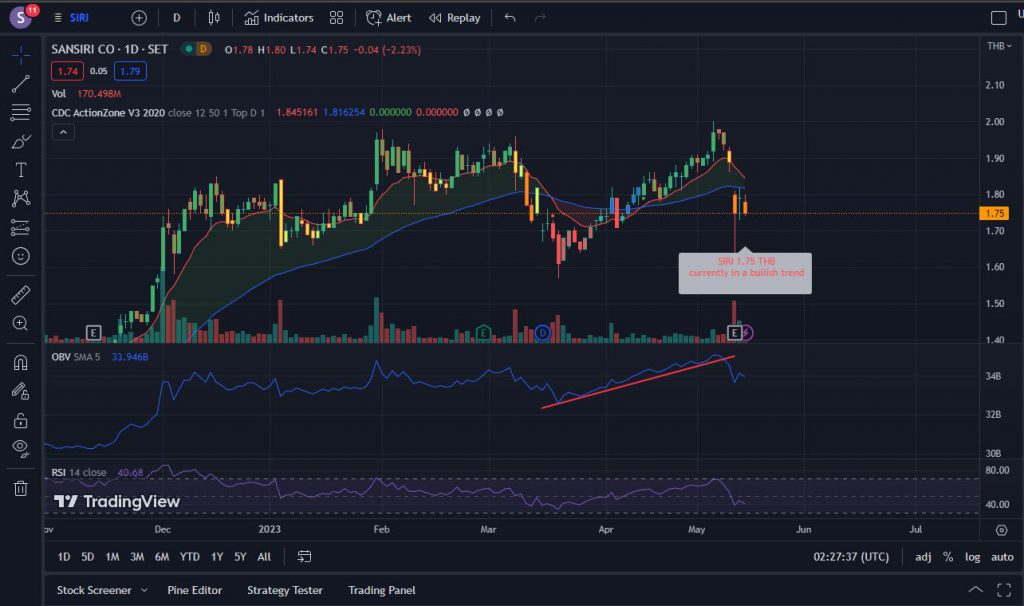Hide all drawings with eye icon
This screenshot has width=1024, height=606.
pyautogui.click(x=21, y=449)
